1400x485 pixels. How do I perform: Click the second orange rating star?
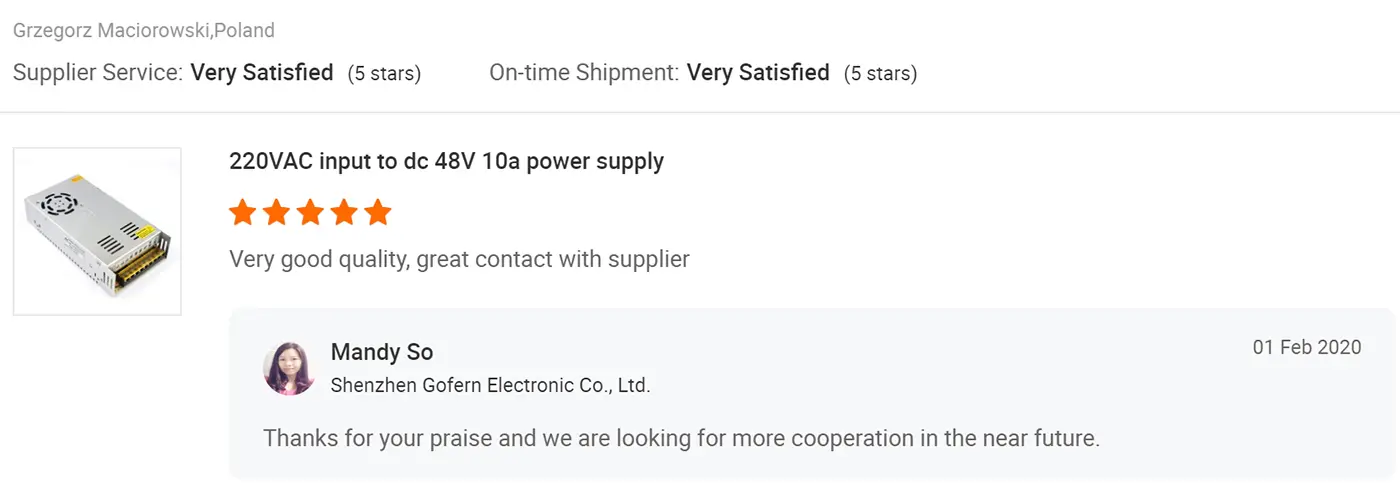(276, 212)
